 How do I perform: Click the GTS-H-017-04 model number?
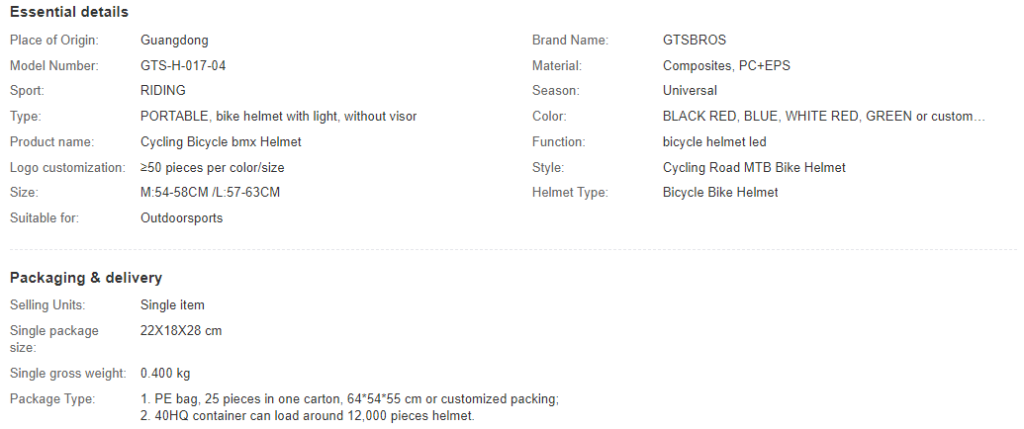(183, 66)
